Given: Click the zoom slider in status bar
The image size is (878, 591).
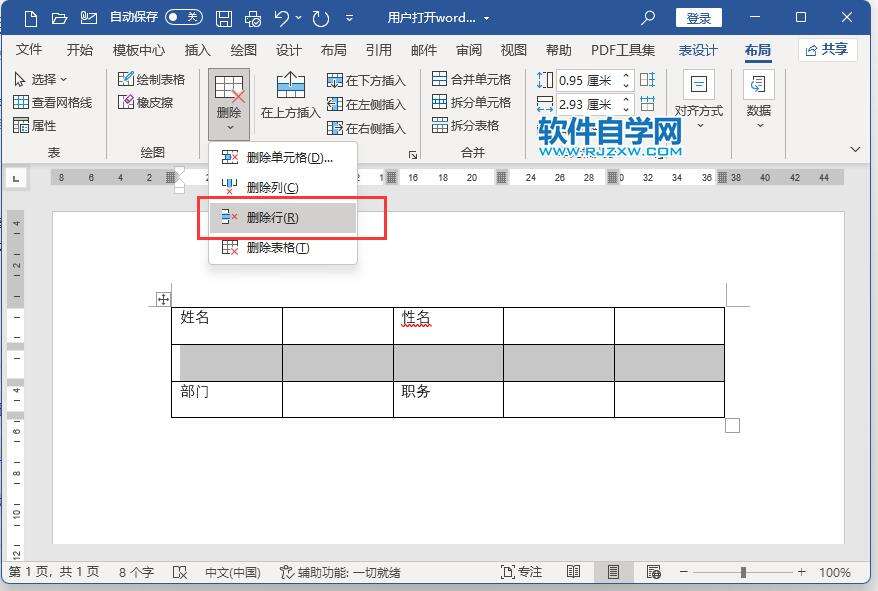Looking at the screenshot, I should pyautogui.click(x=743, y=572).
